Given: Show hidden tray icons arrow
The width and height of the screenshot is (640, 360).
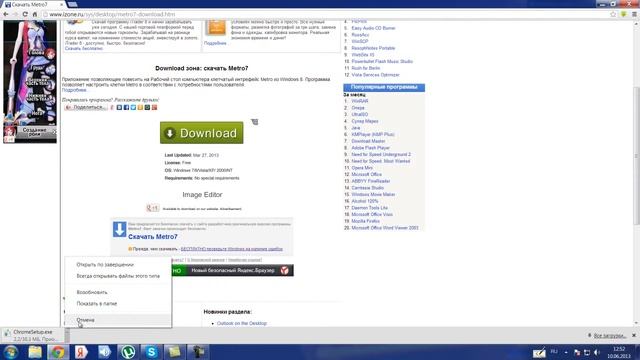Looking at the screenshot, I should [x=566, y=352].
